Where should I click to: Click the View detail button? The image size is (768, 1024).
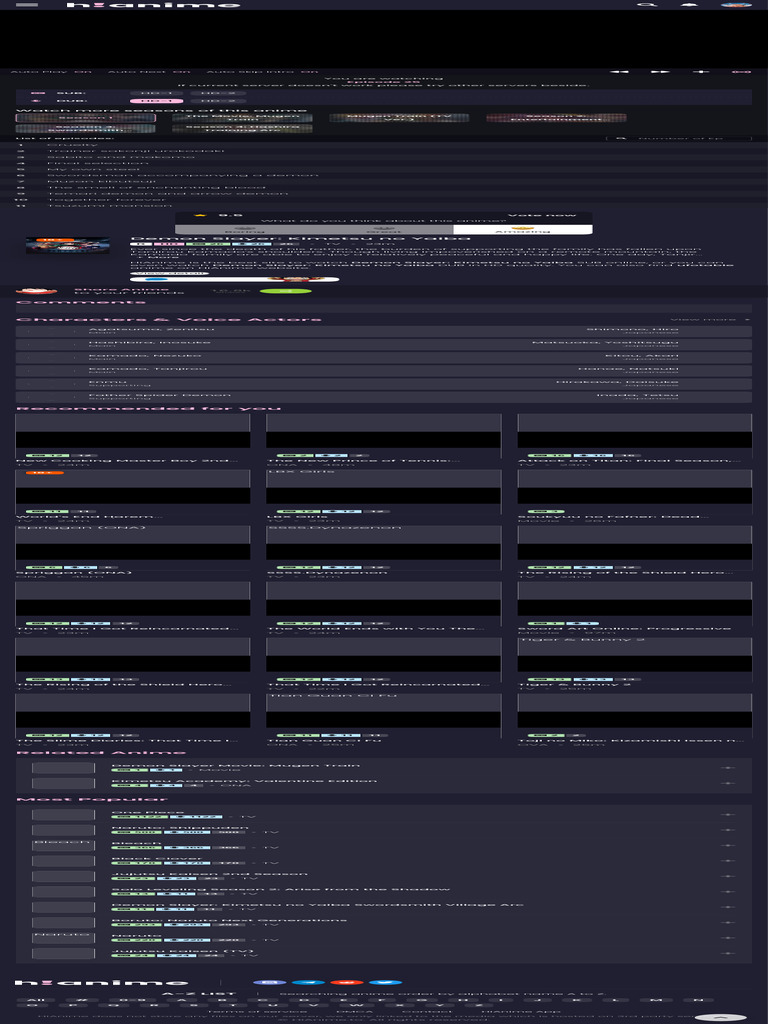tap(169, 273)
